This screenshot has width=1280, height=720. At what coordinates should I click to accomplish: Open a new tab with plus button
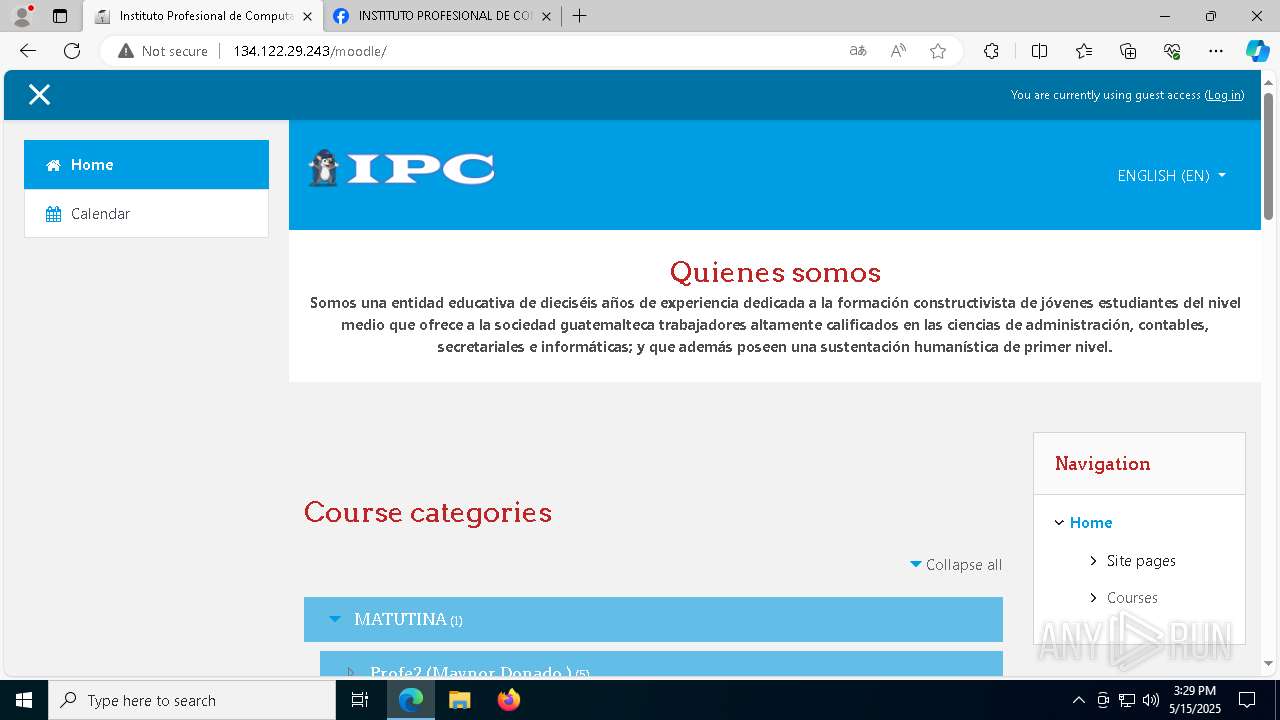[580, 16]
